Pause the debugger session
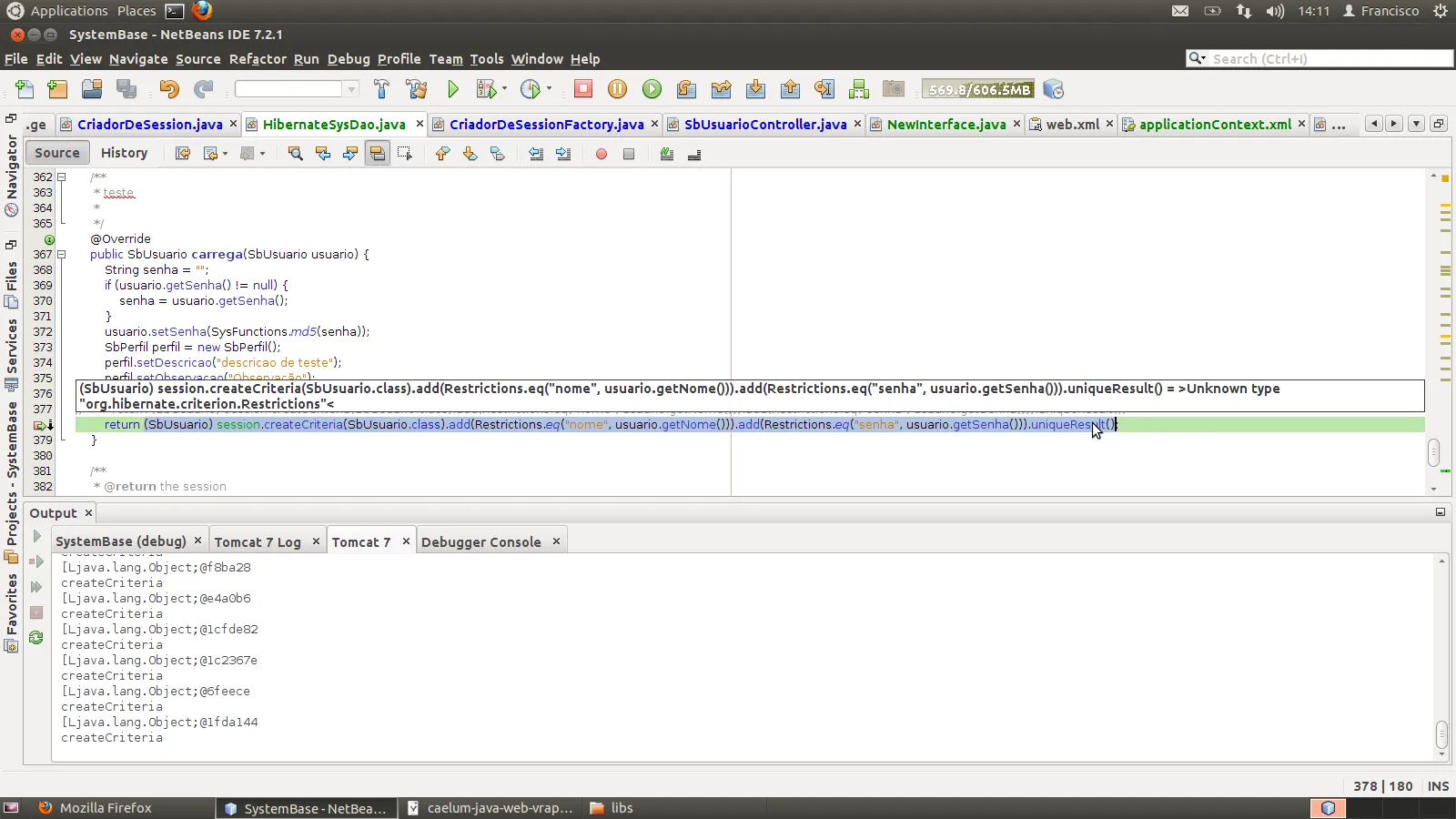 [617, 89]
